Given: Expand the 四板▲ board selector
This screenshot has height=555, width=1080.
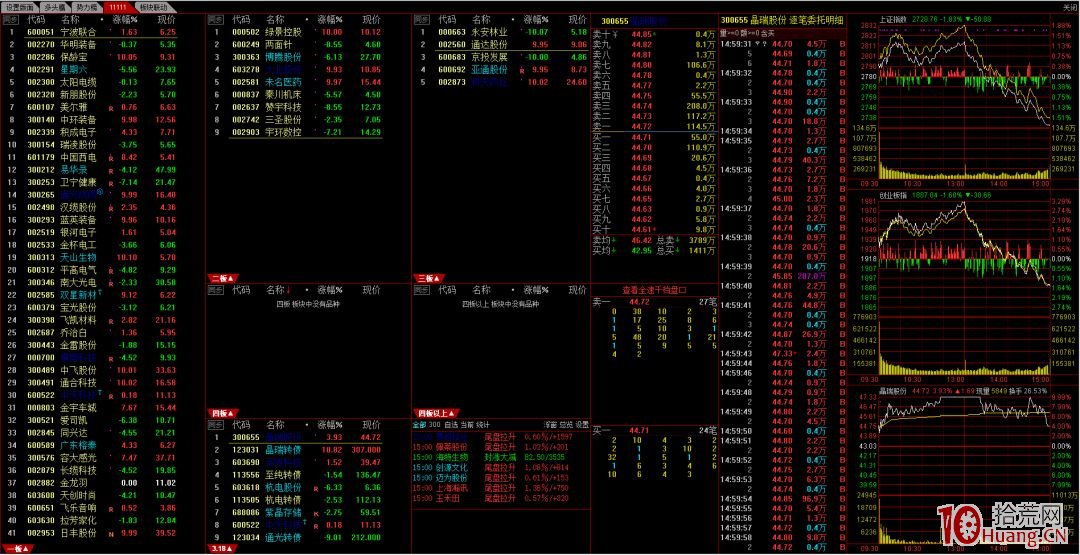Looking at the screenshot, I should 223,412.
